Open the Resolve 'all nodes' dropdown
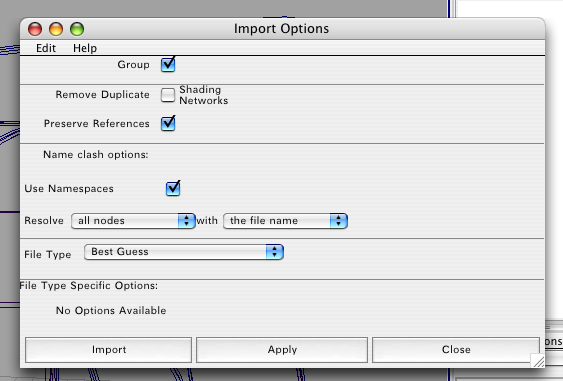The height and width of the screenshot is (381, 563). coord(133,220)
